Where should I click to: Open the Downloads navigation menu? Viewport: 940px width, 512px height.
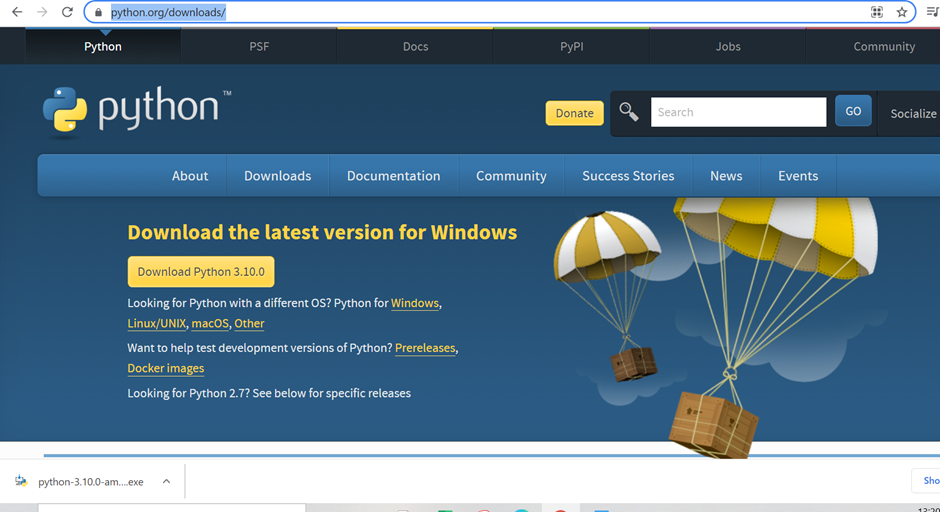click(278, 176)
